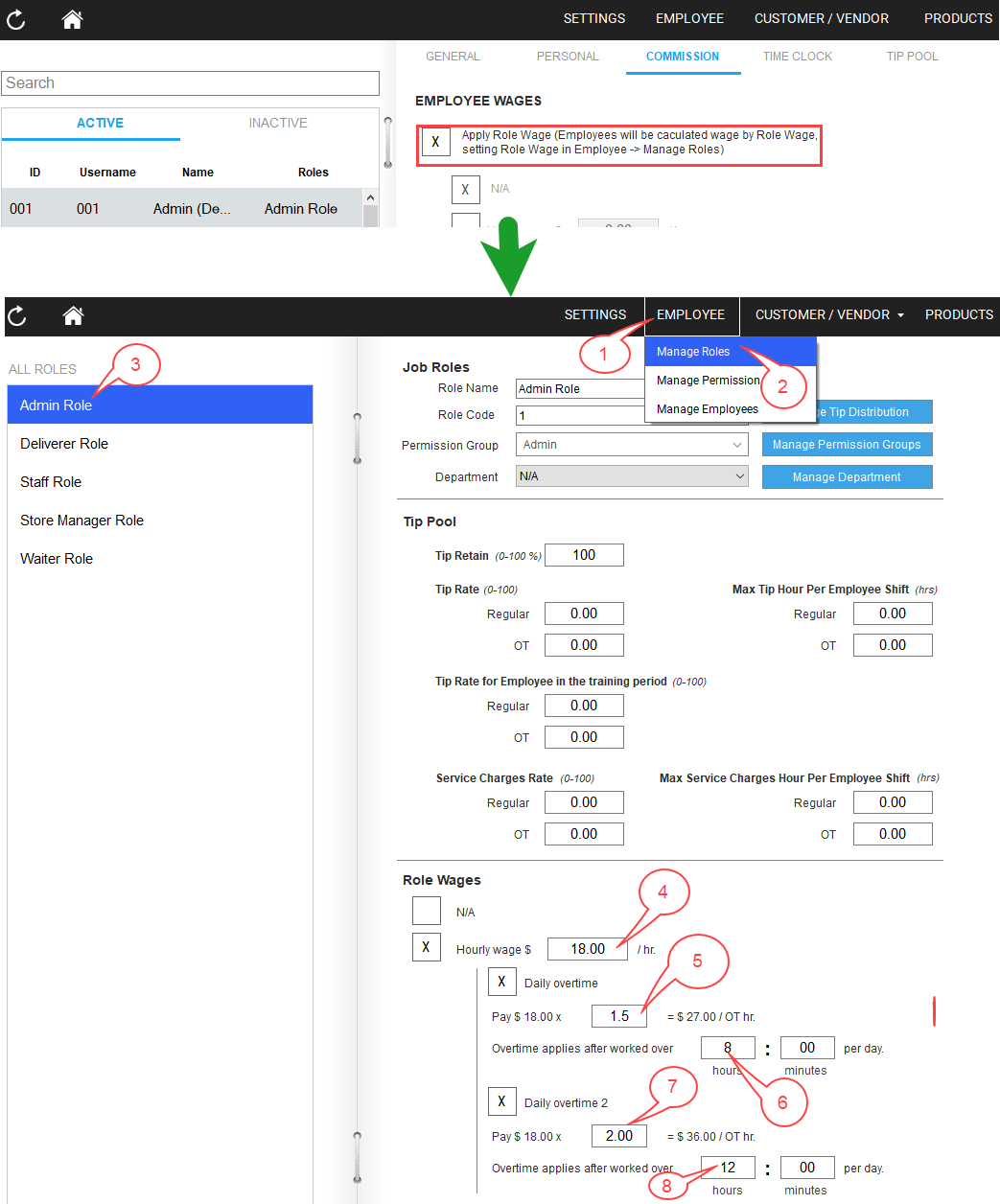Expand the CUSTOMER / VENDOR dropdown menu
Image resolution: width=1000 pixels, height=1204 pixels.
point(826,314)
